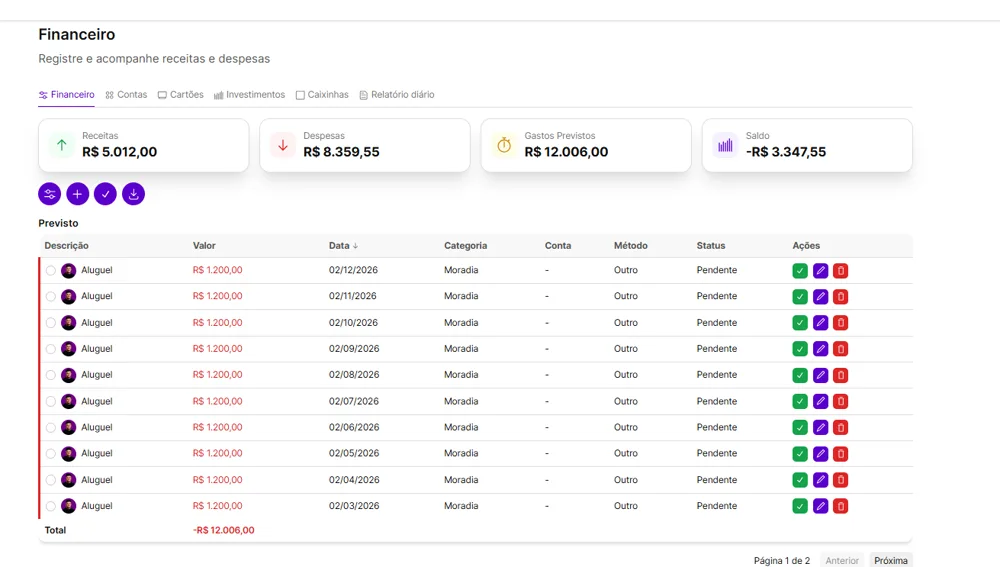Click the Saldo summary card

click(807, 145)
